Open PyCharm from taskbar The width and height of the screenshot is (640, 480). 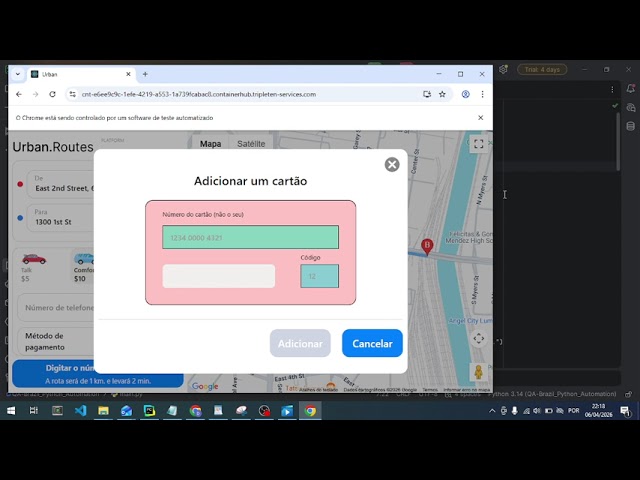149,411
